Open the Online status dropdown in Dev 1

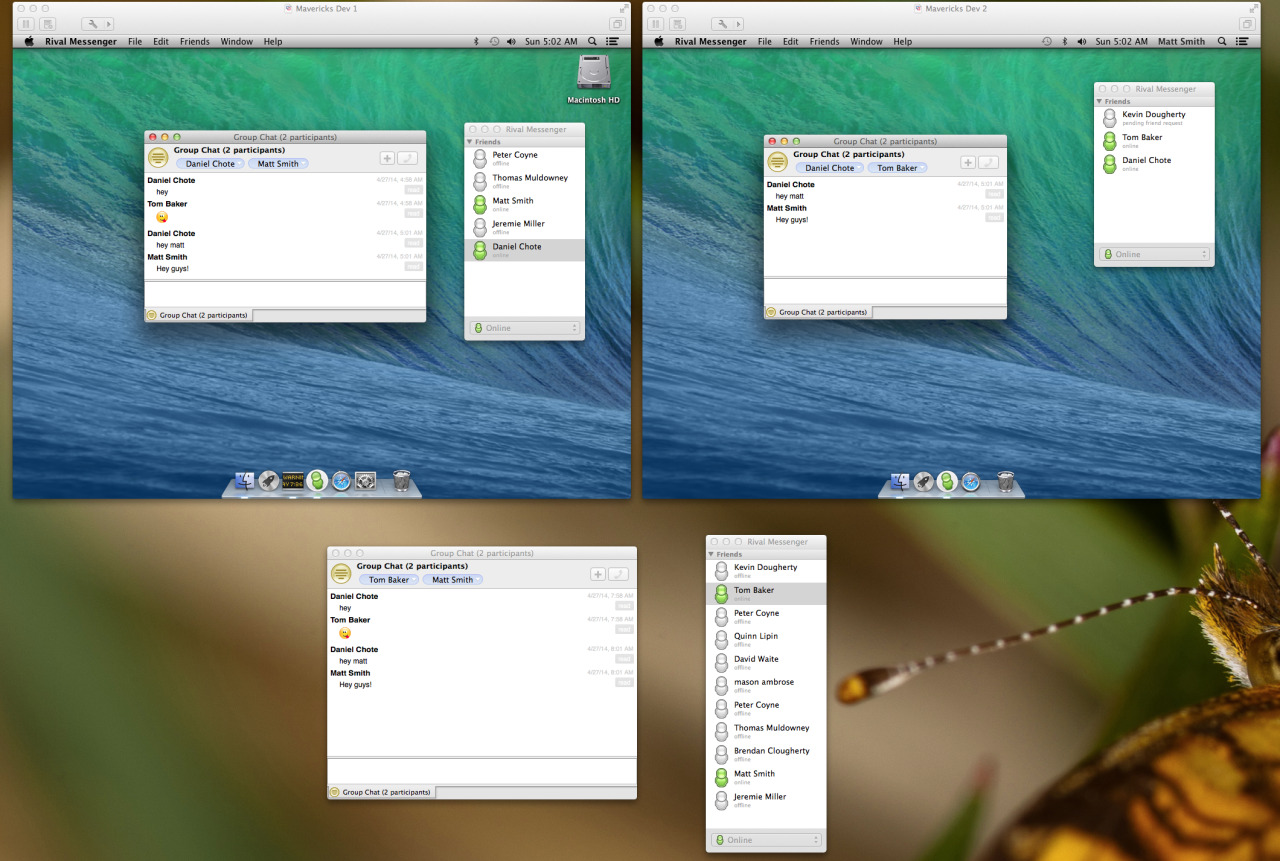pyautogui.click(x=525, y=328)
